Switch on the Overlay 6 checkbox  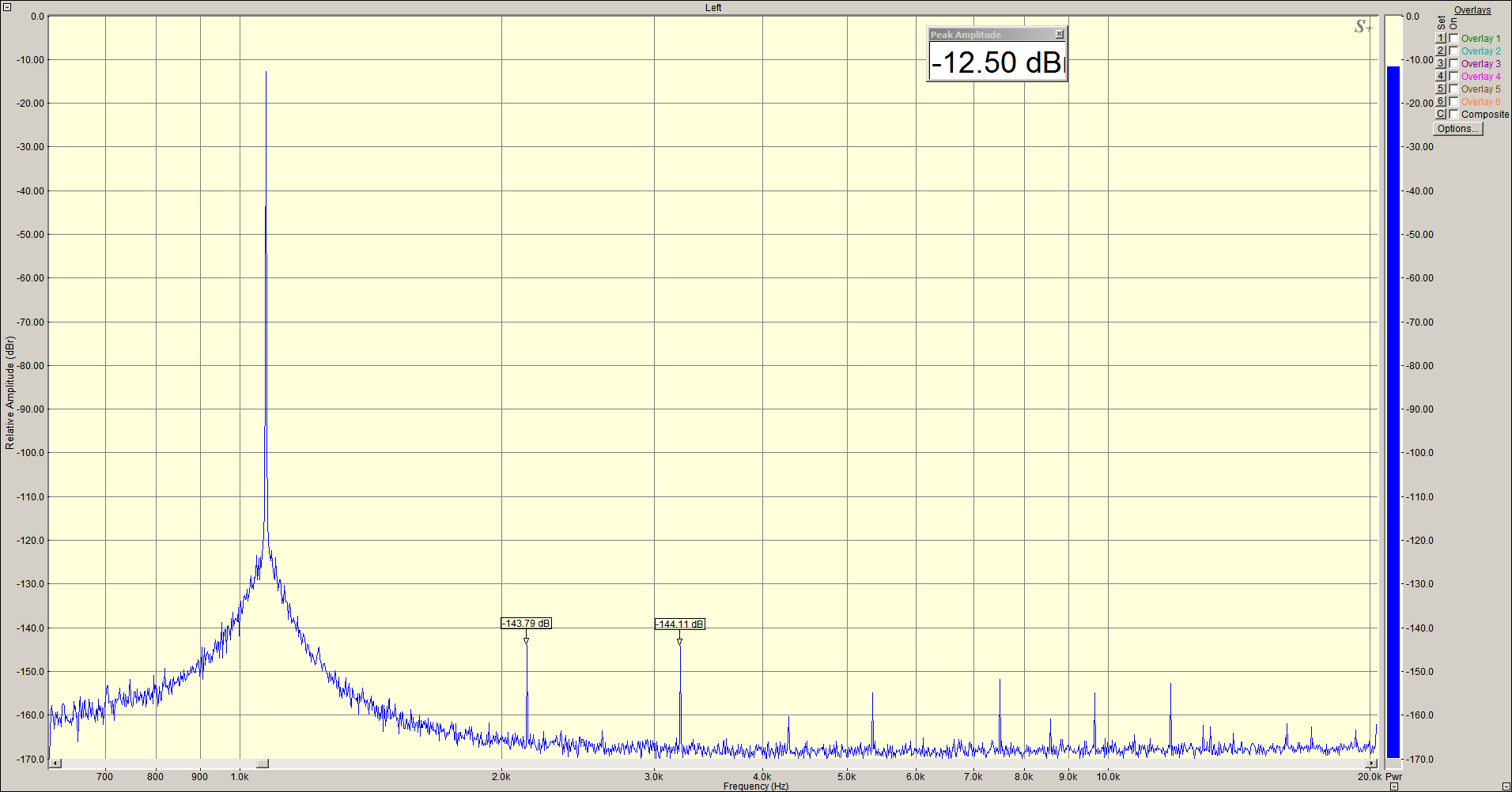pos(1453,101)
